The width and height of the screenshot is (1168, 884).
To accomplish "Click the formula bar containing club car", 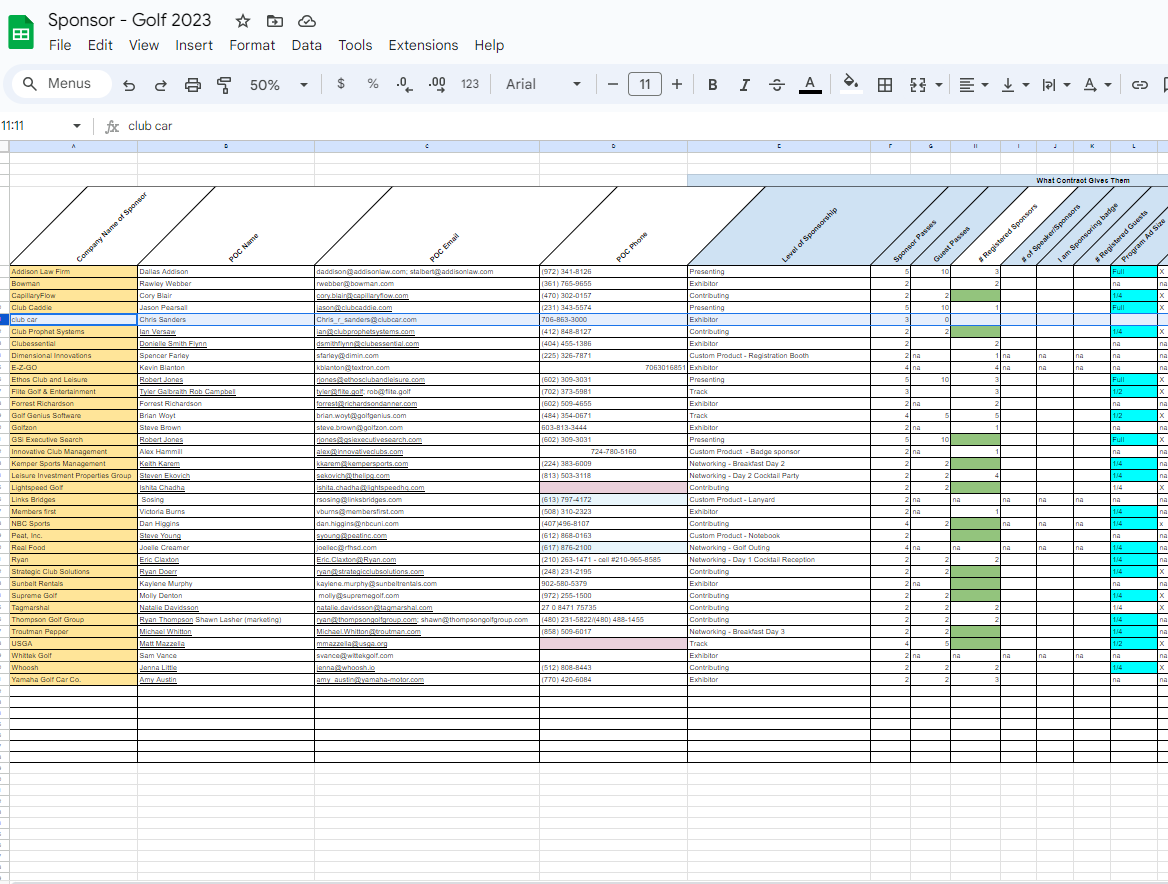I will coord(641,126).
